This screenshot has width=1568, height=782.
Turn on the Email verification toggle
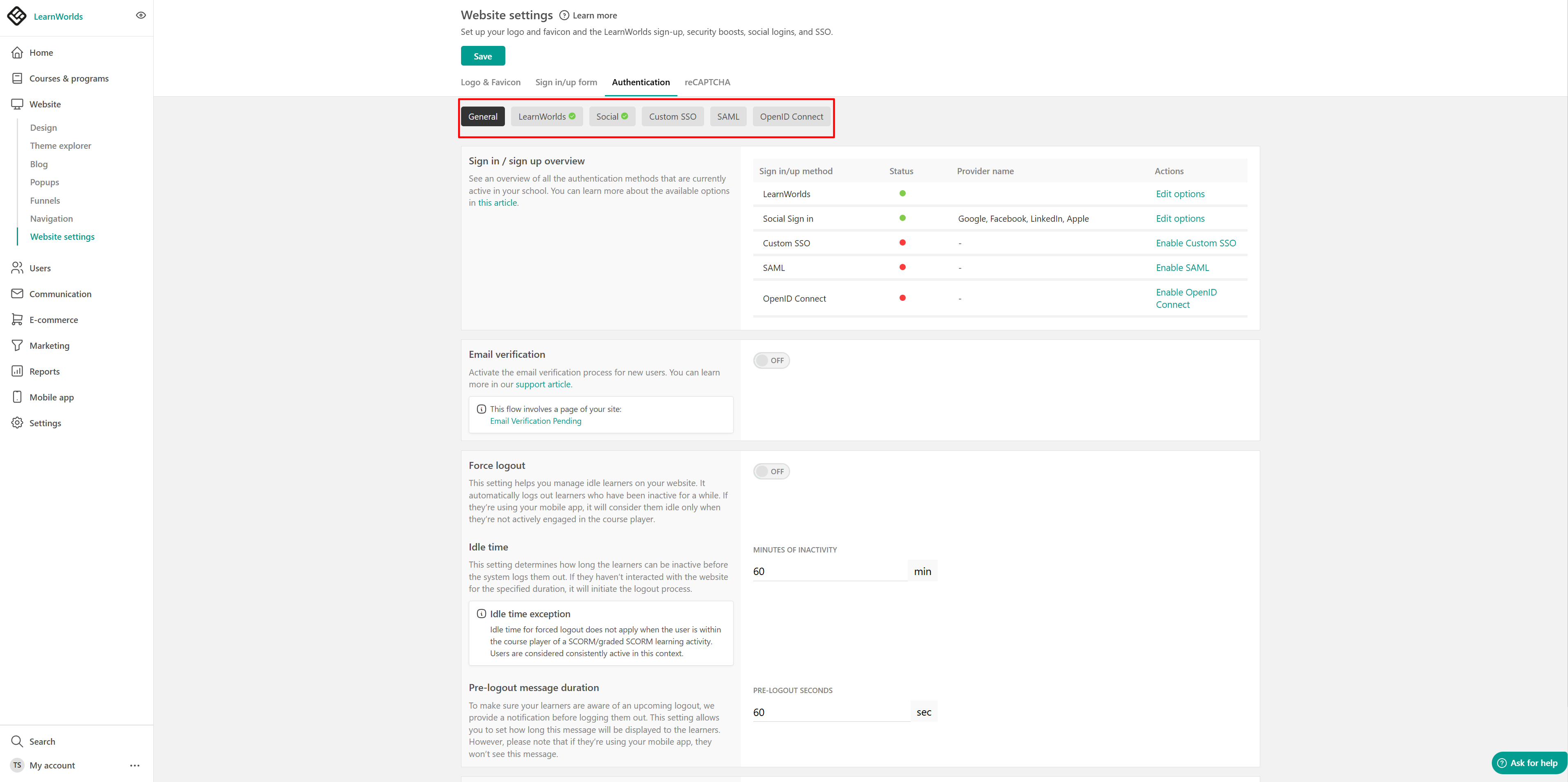point(771,360)
